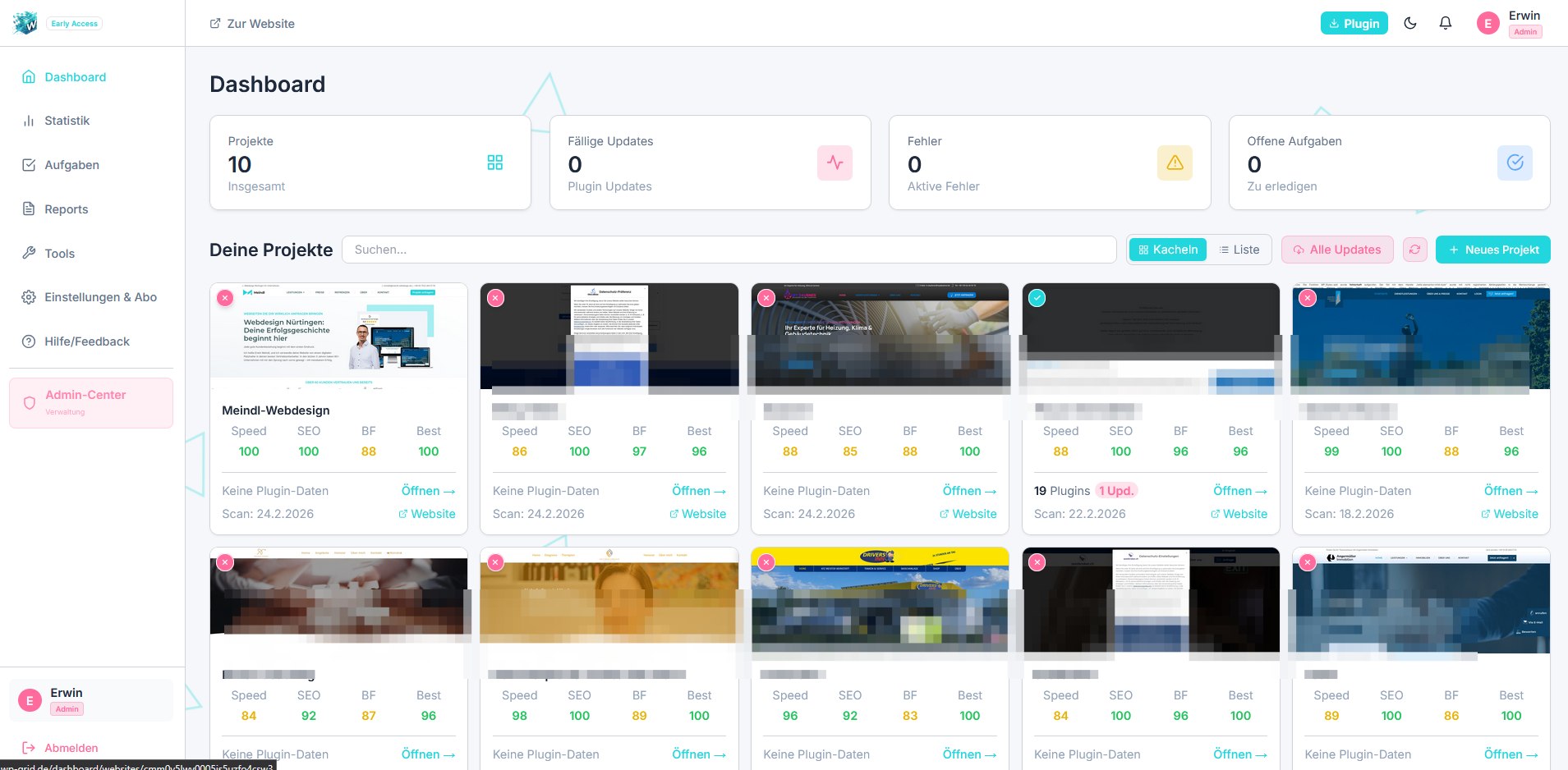Click the Suchen search field
This screenshot has width=1568, height=770.
(x=729, y=250)
